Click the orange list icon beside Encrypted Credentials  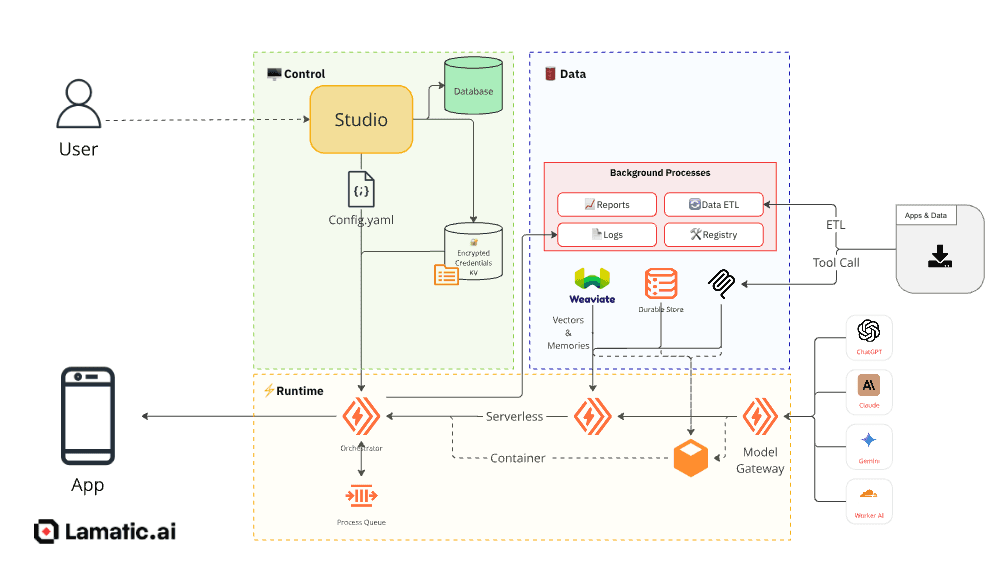click(x=446, y=275)
